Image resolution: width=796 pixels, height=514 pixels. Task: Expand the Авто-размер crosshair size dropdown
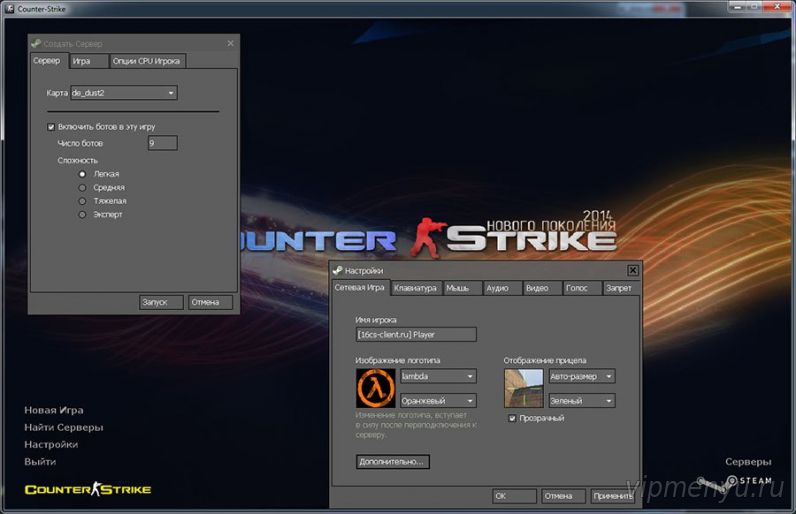click(x=582, y=376)
